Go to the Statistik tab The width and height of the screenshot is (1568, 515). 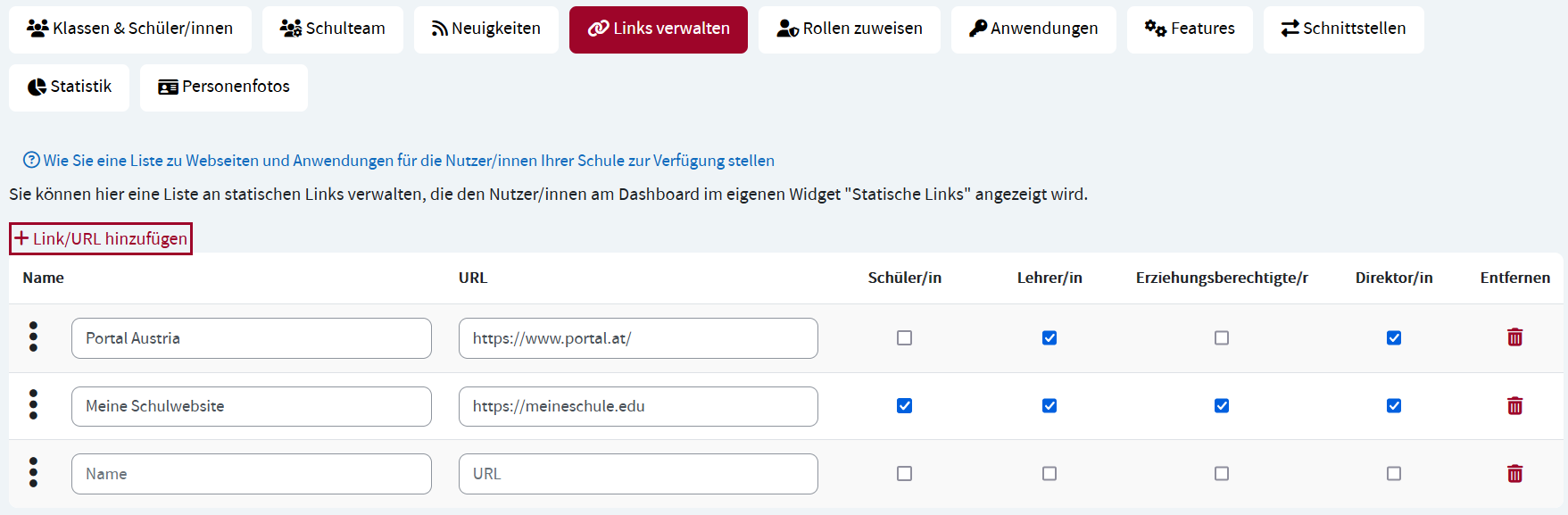coord(70,87)
